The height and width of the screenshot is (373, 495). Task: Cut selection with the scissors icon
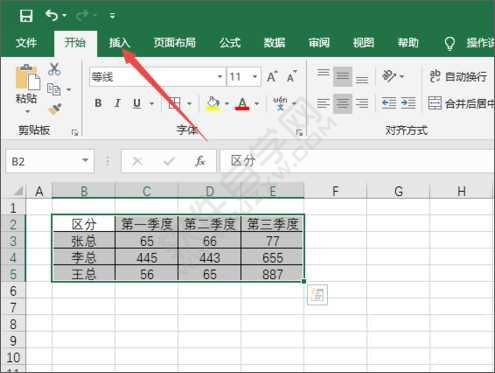coord(54,69)
